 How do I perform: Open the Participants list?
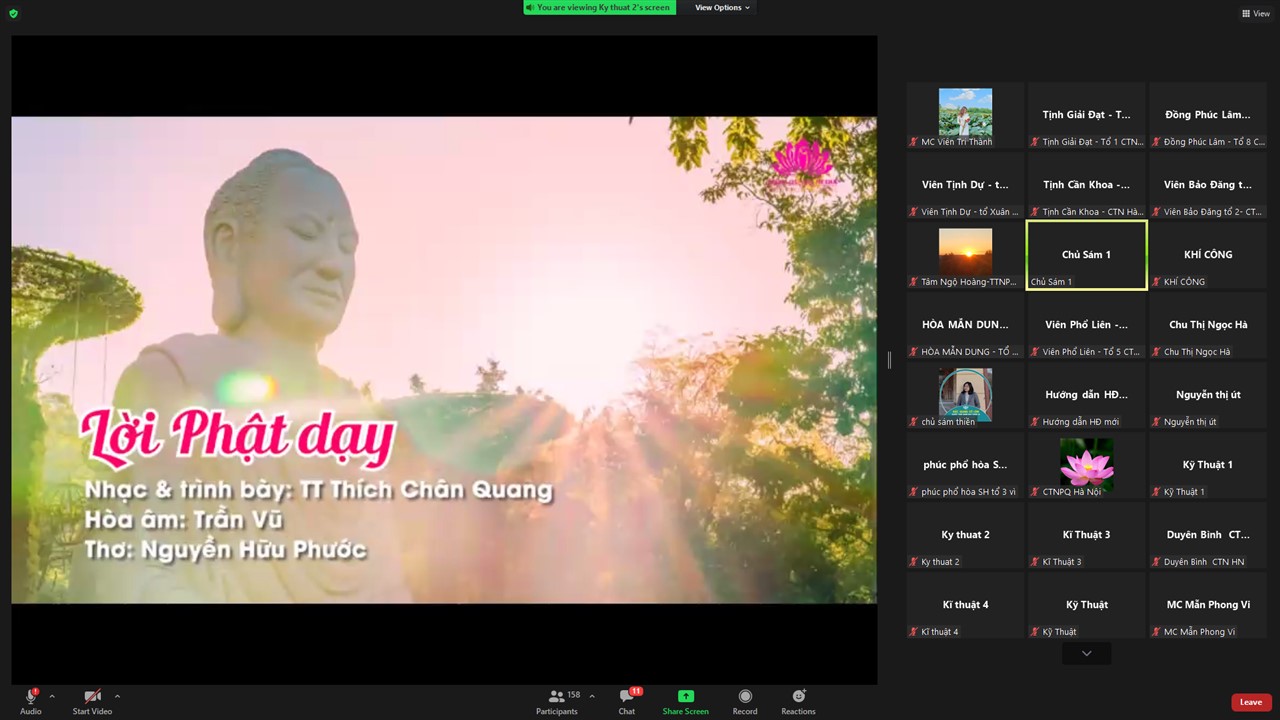(x=557, y=701)
